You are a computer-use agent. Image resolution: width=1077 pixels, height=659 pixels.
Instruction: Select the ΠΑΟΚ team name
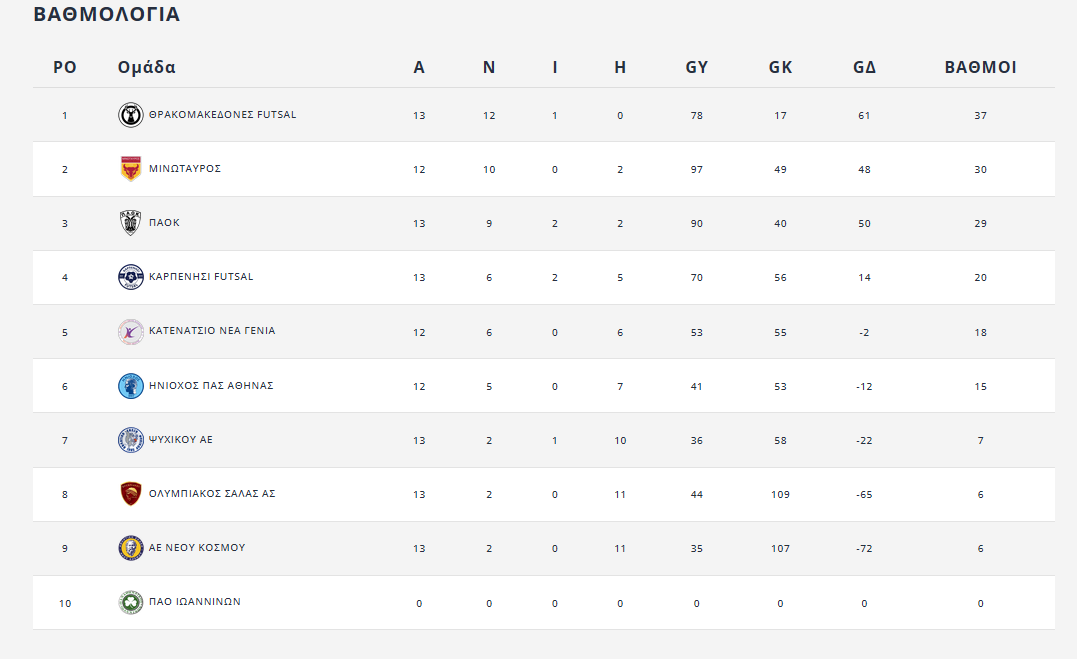tap(164, 223)
